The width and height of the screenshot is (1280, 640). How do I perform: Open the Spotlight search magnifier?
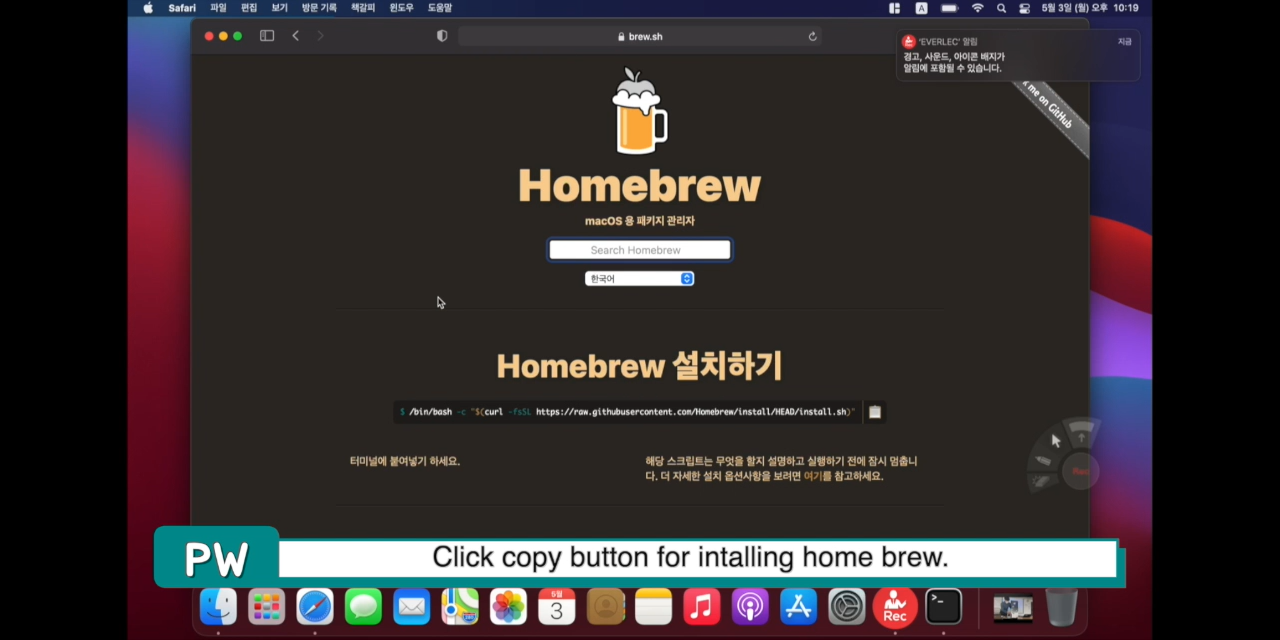click(1001, 8)
